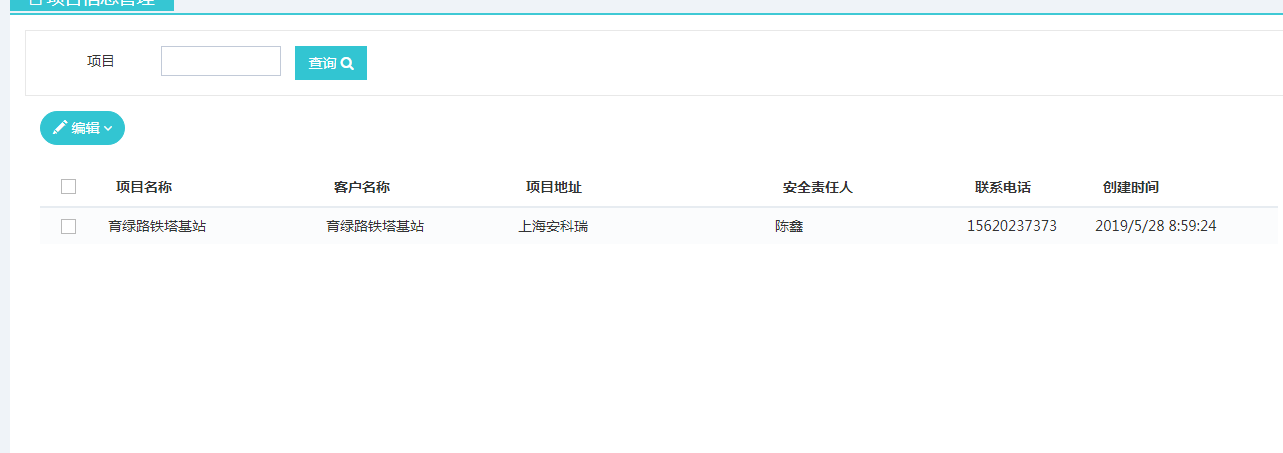Focus the 项目 search input field
The width and height of the screenshot is (1283, 453).
point(220,61)
